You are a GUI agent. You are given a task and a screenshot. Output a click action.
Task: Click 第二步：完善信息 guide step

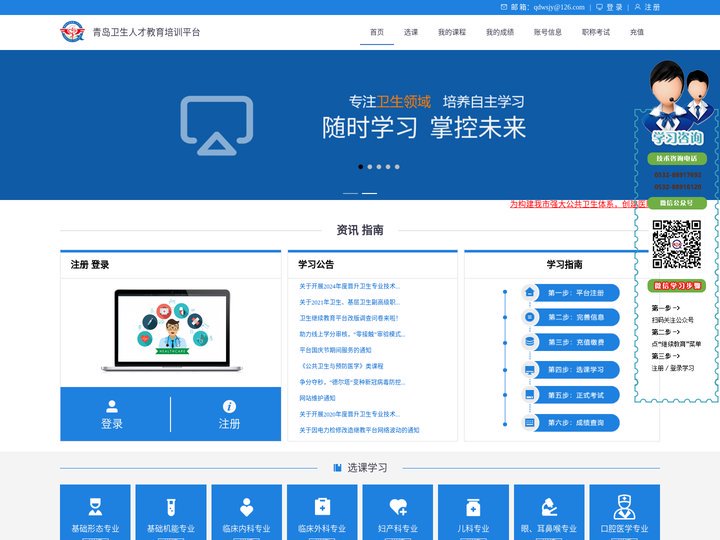tap(576, 317)
